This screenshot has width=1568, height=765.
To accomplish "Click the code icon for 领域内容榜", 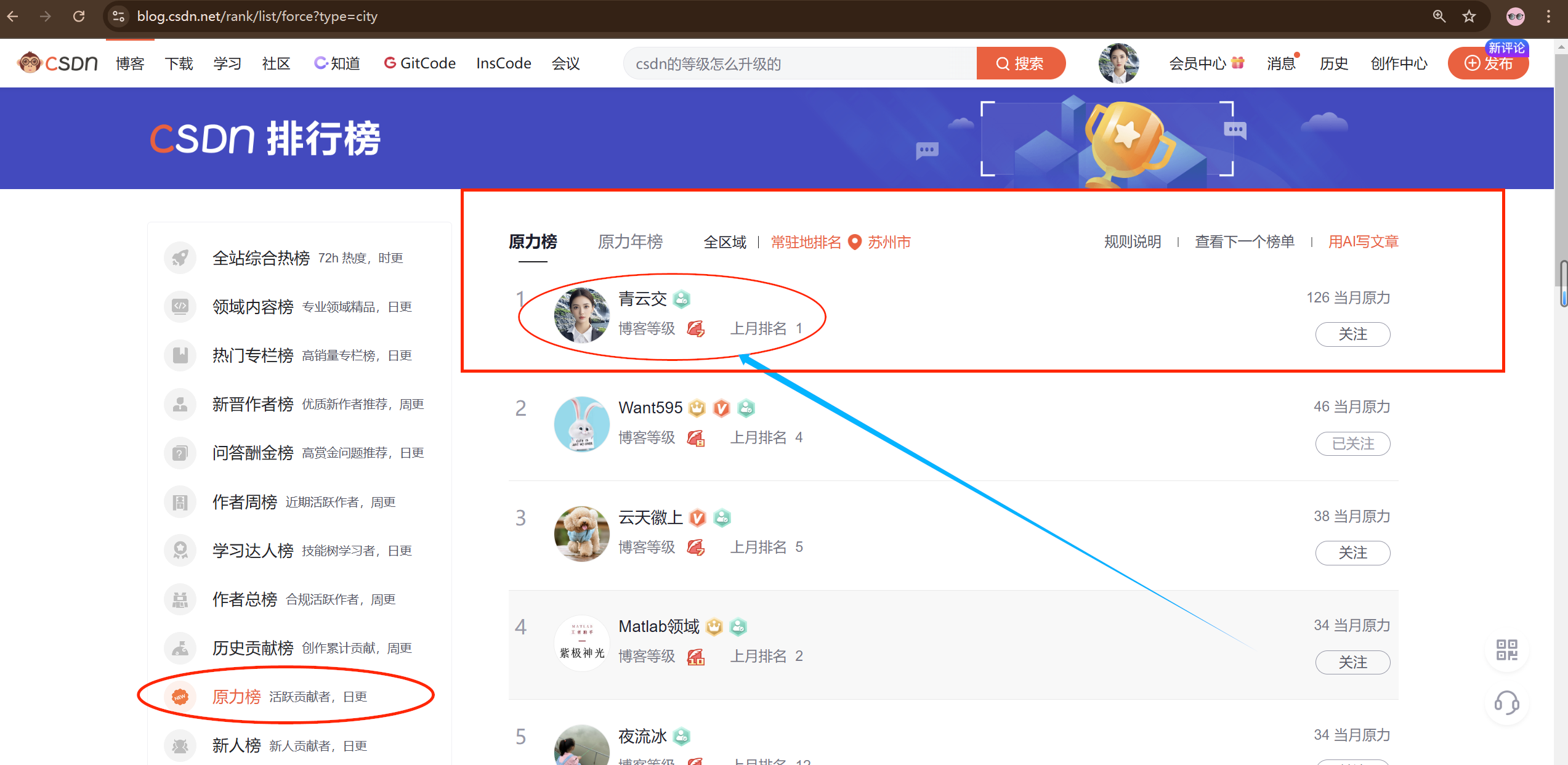I will pos(180,306).
